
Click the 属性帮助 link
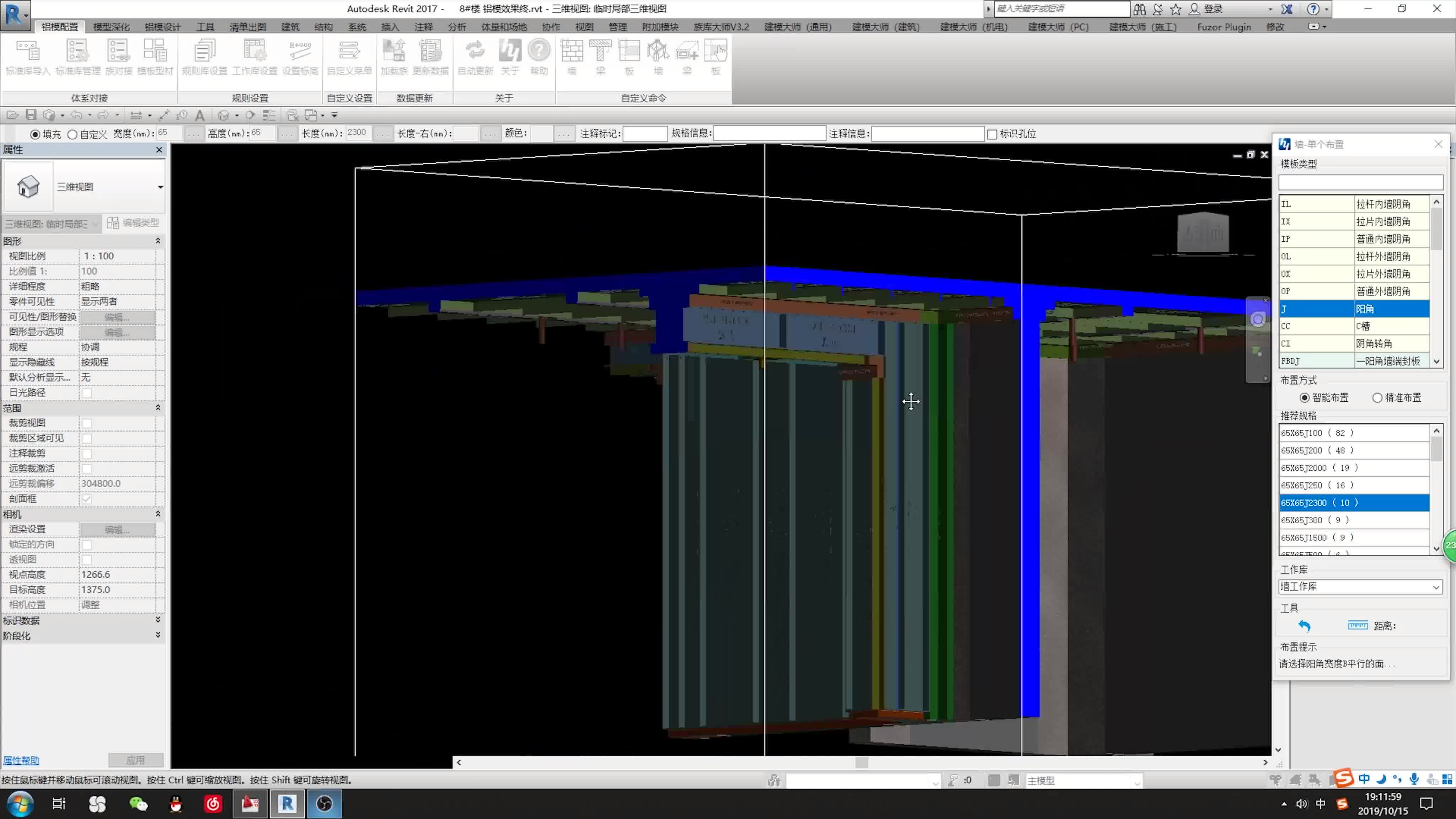[21, 760]
